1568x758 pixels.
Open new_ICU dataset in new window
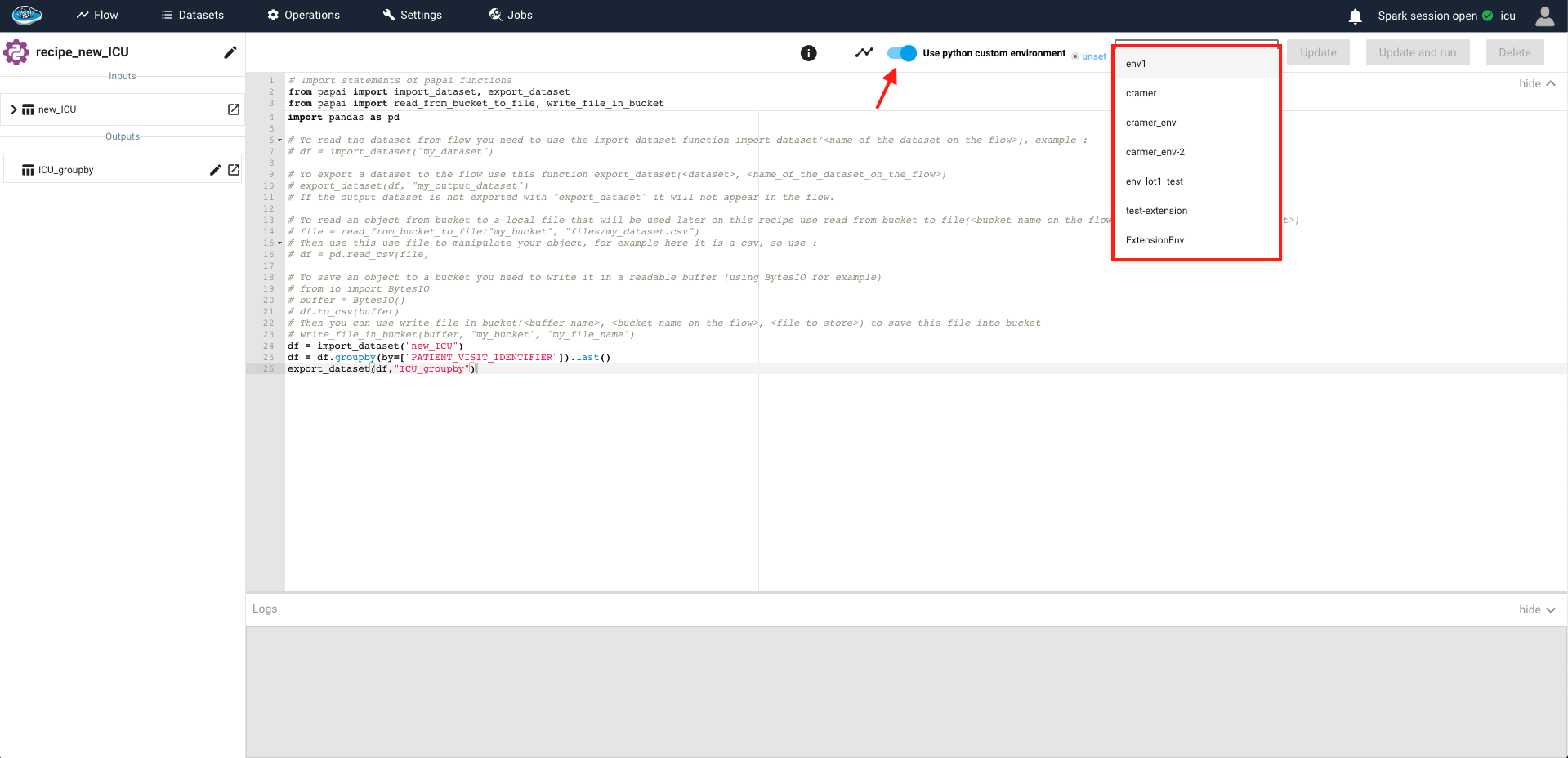234,109
